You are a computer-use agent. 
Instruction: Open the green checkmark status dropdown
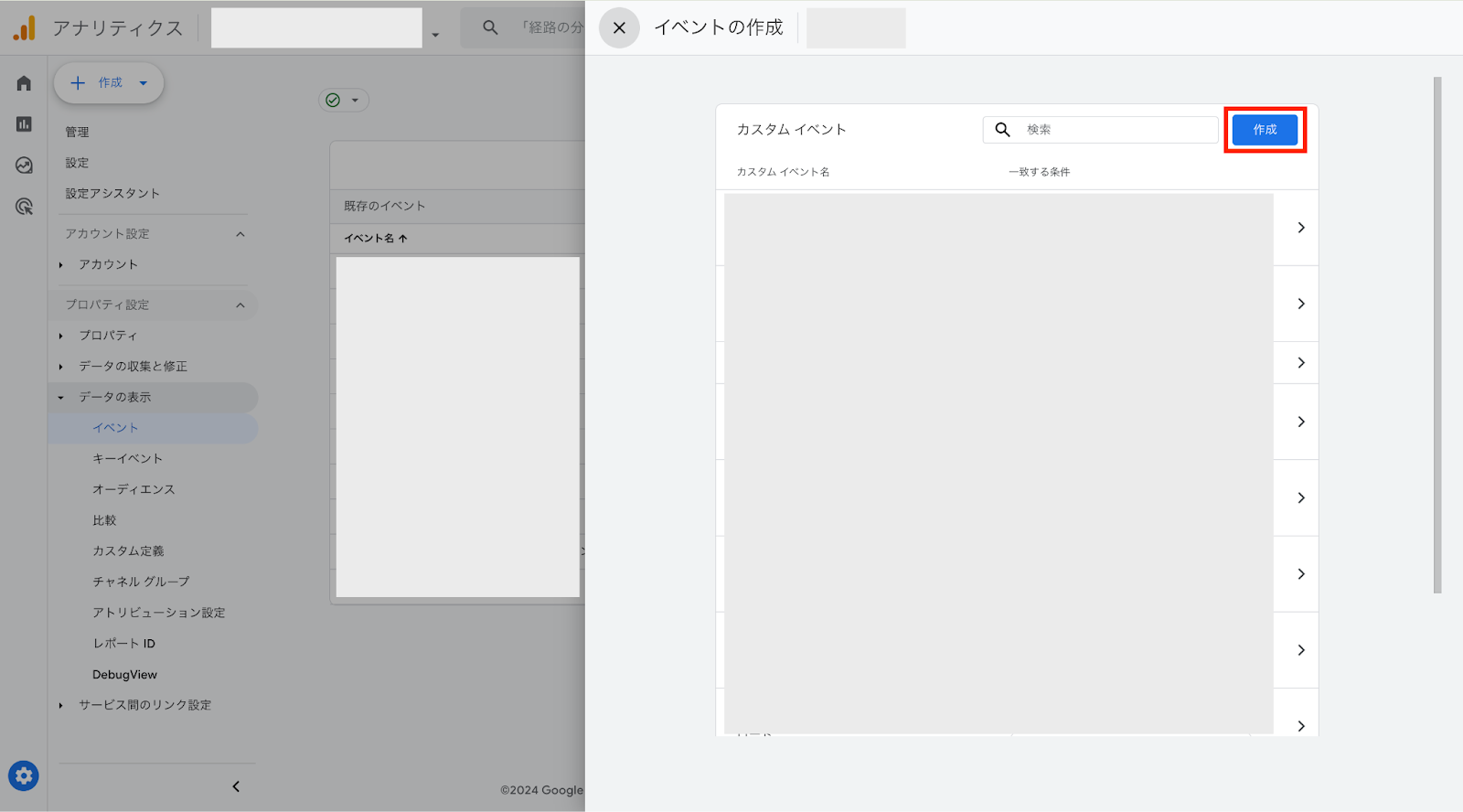[x=344, y=101]
